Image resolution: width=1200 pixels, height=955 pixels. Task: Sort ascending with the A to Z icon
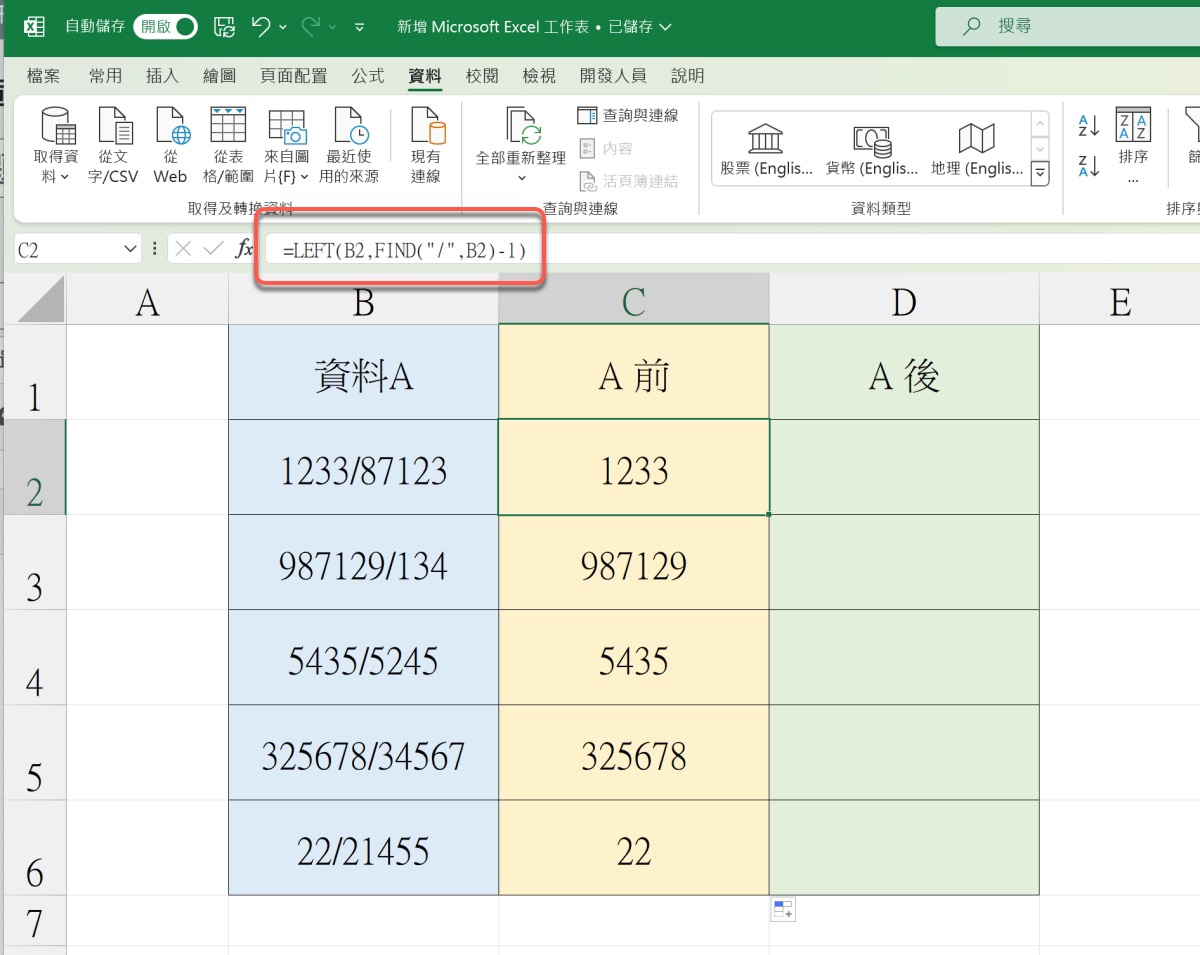1088,126
